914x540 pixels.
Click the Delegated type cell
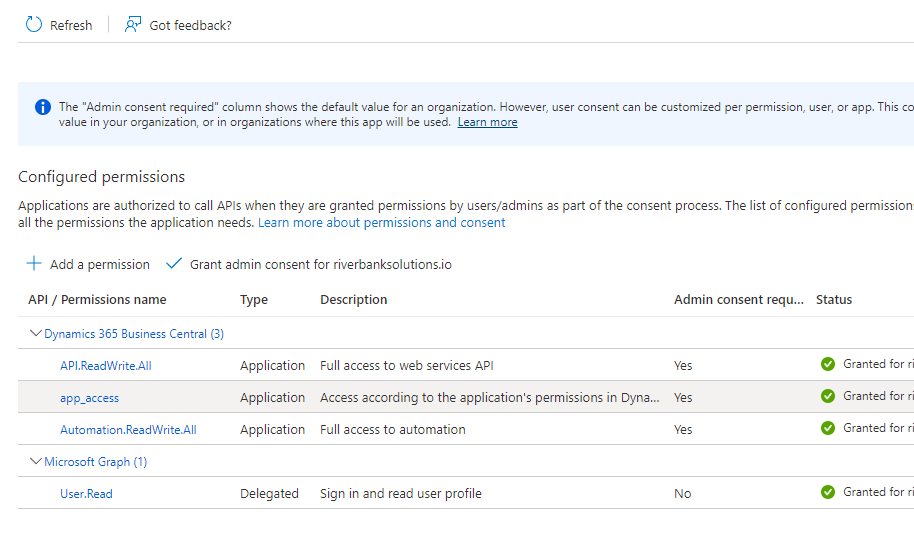pyautogui.click(x=269, y=494)
